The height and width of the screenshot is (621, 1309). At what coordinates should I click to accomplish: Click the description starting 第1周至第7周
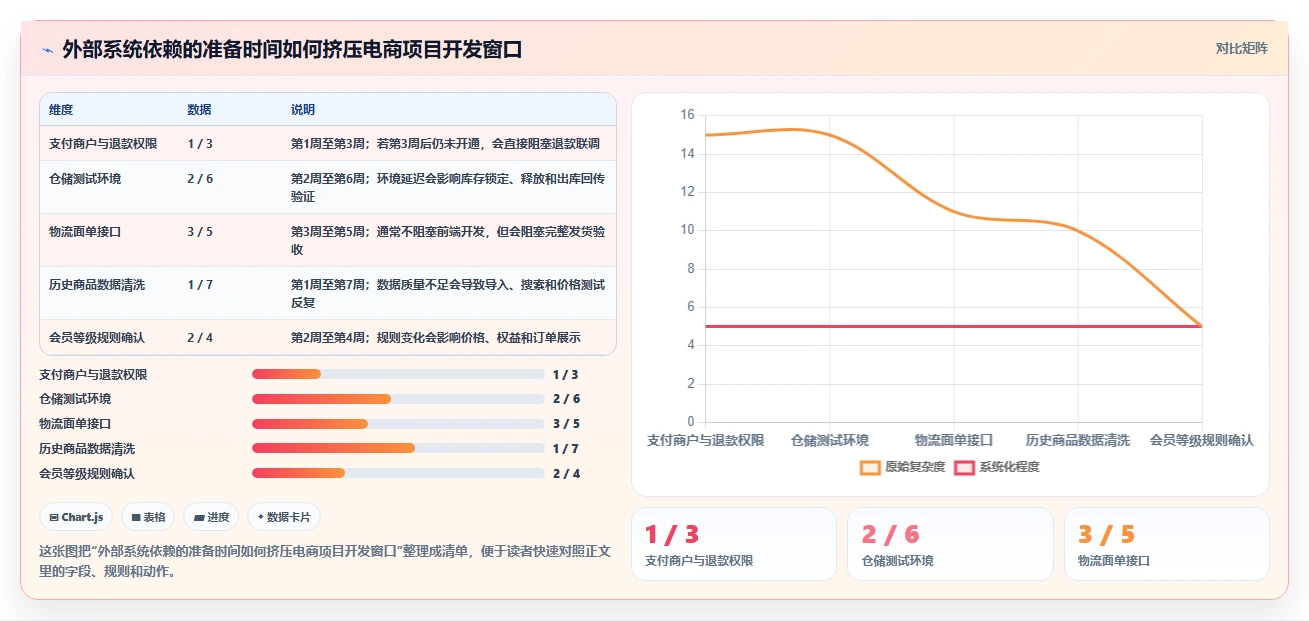448,293
